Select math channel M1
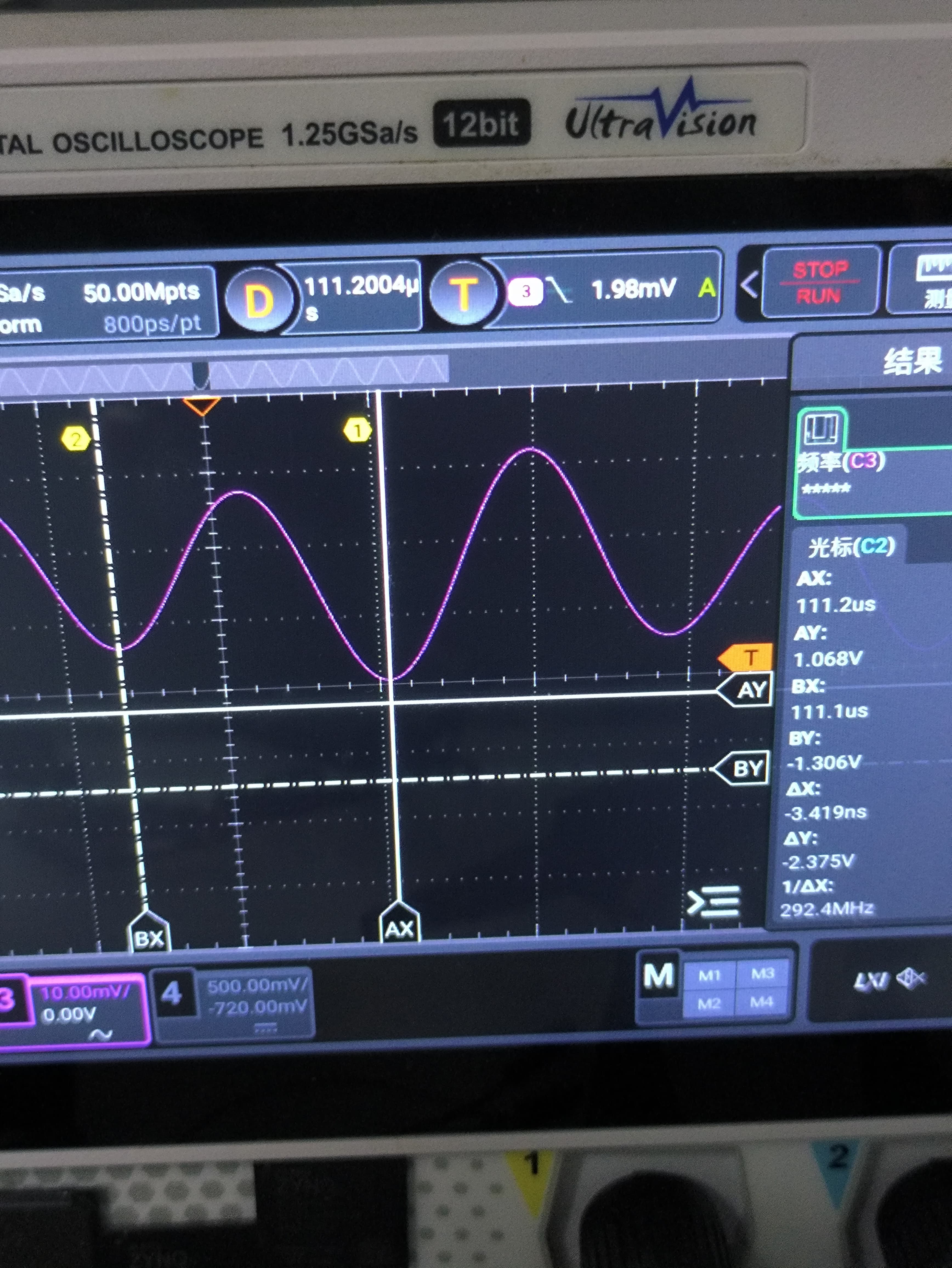 (710, 975)
